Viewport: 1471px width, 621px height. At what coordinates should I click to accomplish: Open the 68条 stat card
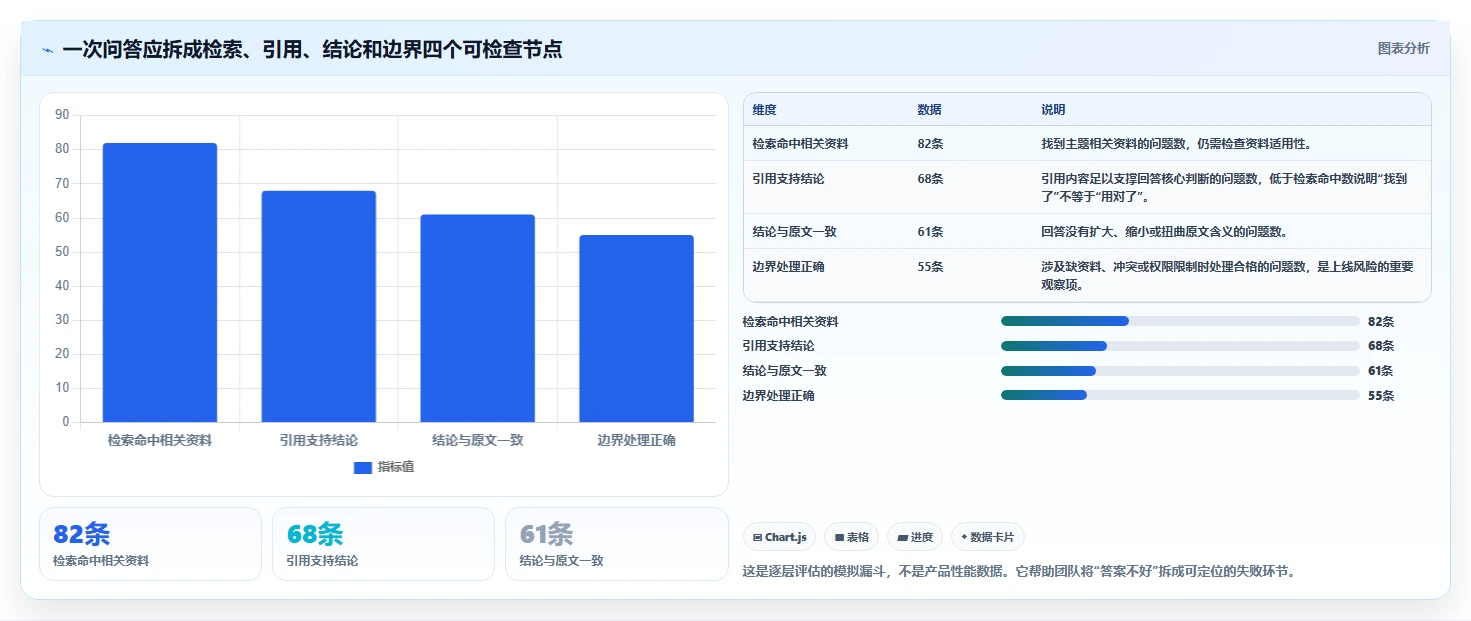(x=383, y=544)
